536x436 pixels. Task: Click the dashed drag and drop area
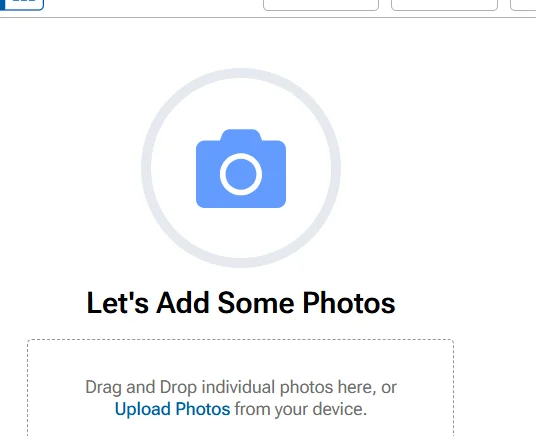(x=241, y=388)
